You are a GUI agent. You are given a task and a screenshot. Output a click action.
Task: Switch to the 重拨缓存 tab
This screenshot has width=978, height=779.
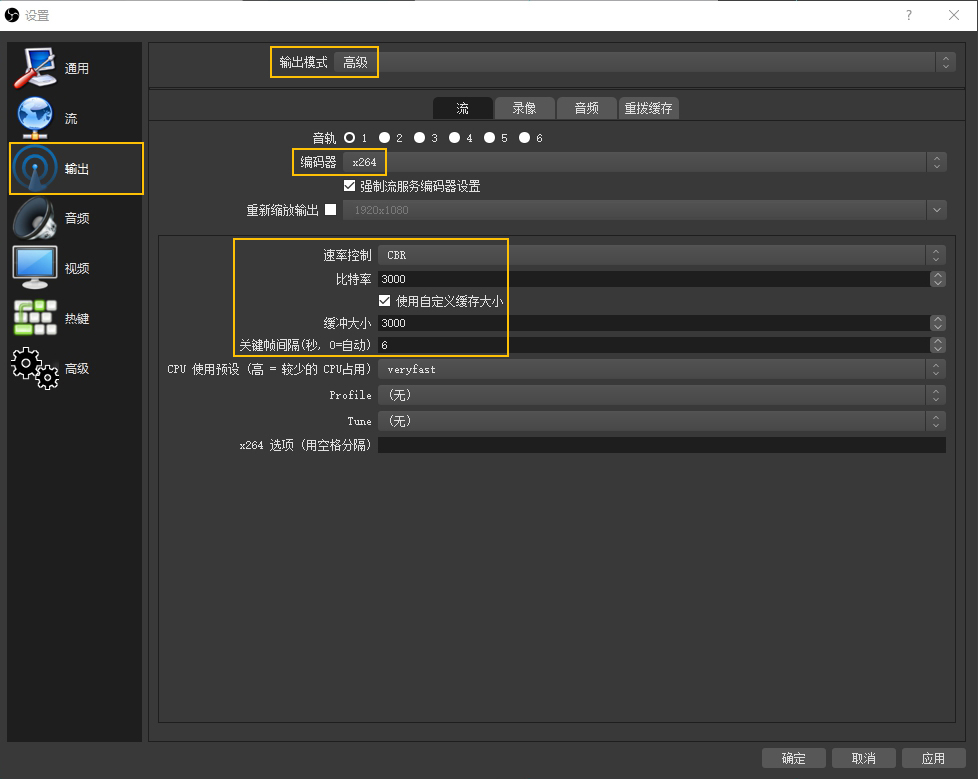tap(649, 109)
